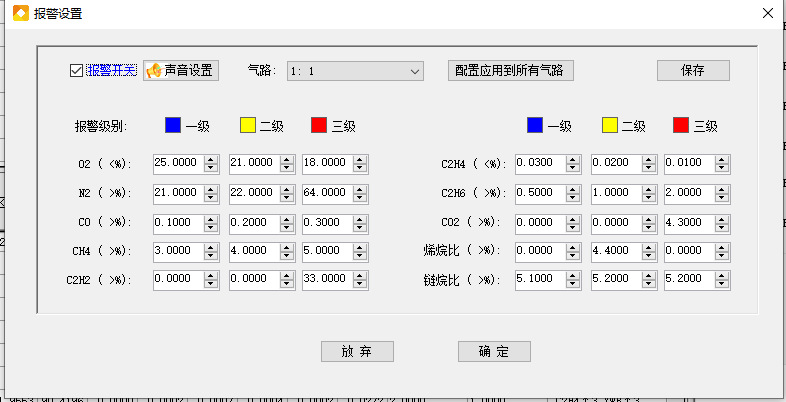Increase the N2 level-two value 22.0000
The width and height of the screenshot is (786, 402).
[x=287, y=190]
